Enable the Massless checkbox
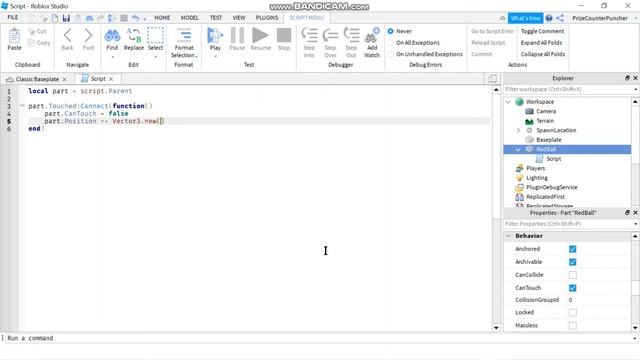The image size is (640, 360). pyautogui.click(x=573, y=326)
